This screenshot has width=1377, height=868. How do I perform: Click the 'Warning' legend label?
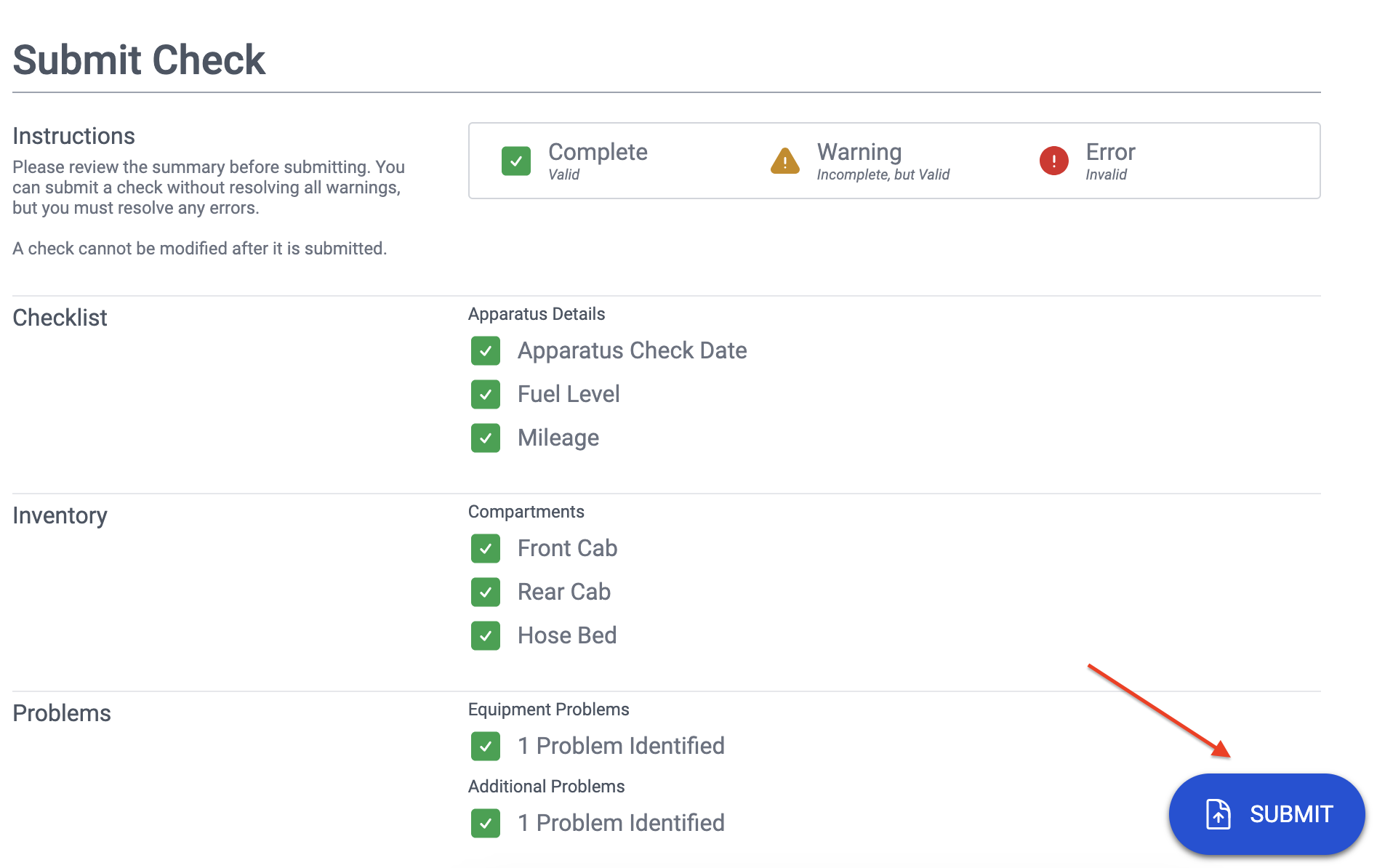pos(859,152)
